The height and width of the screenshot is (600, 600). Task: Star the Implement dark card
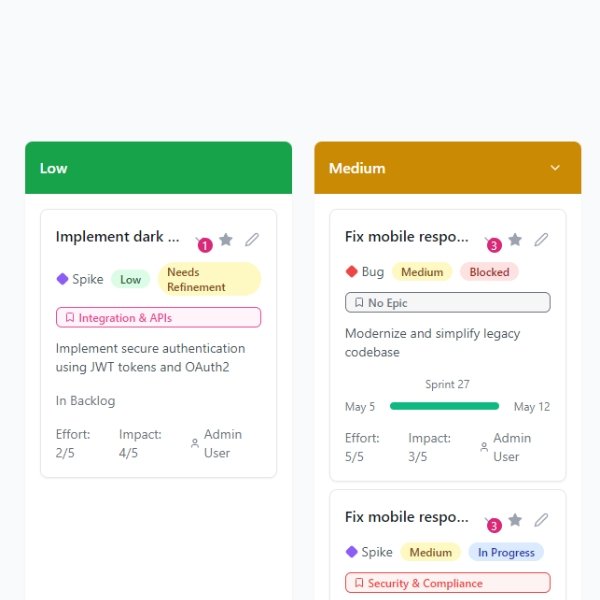coord(226,240)
